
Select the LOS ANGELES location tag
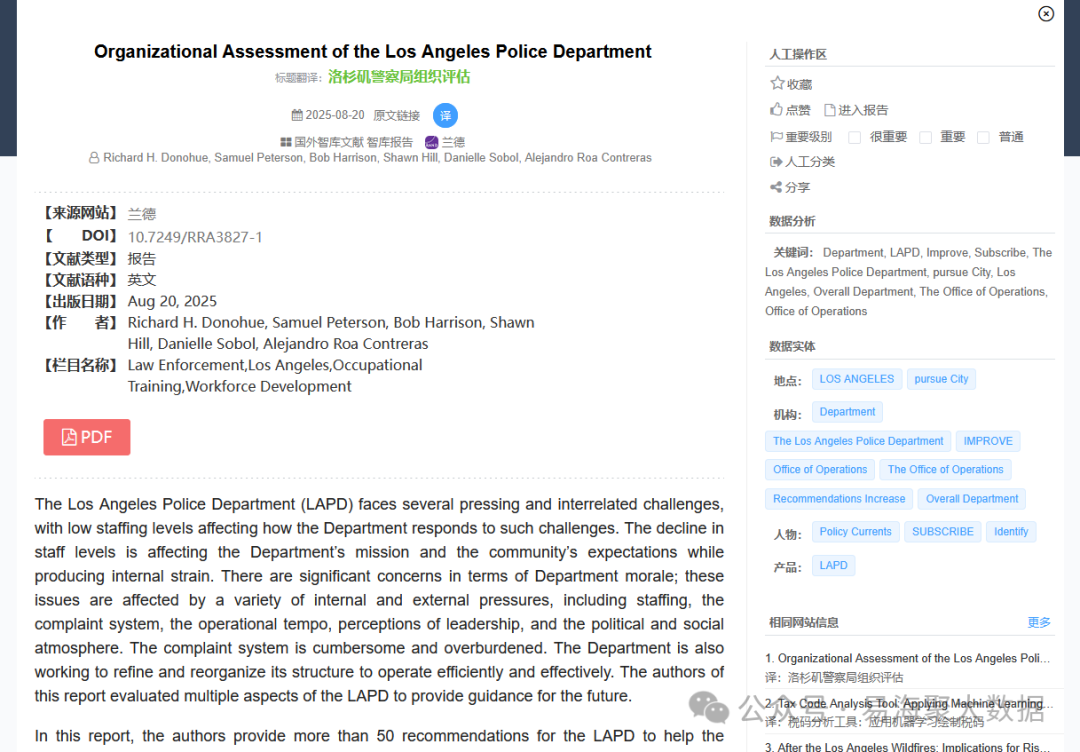click(857, 379)
